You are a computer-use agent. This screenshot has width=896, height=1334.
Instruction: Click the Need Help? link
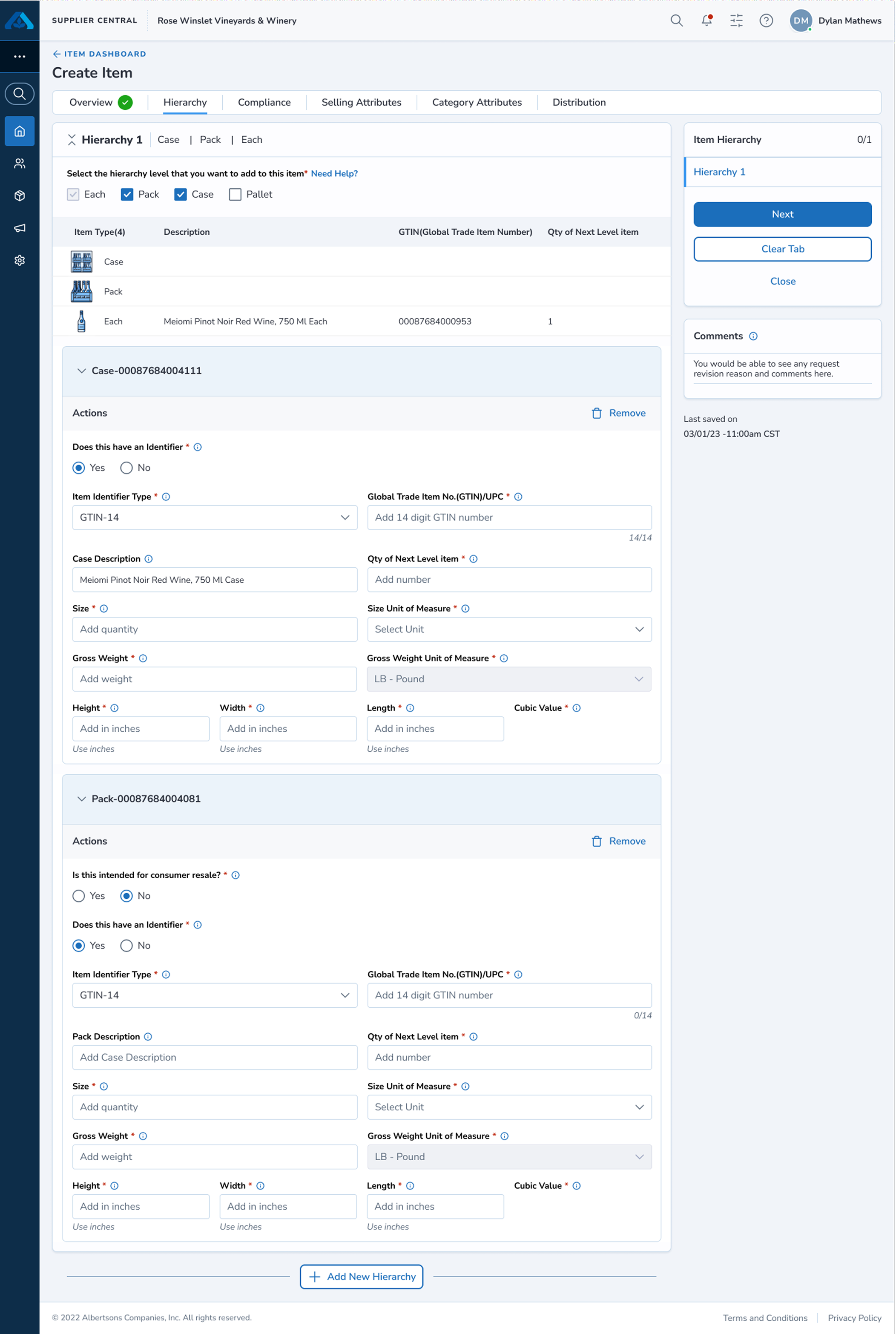point(334,174)
